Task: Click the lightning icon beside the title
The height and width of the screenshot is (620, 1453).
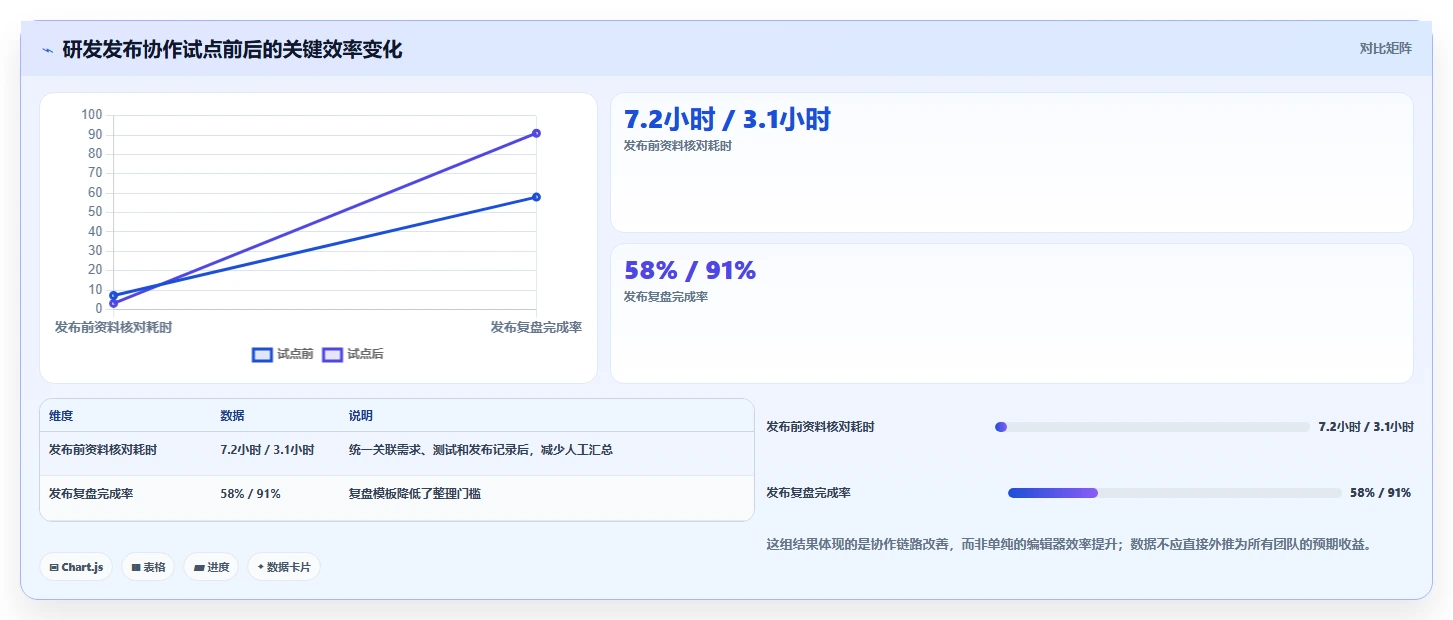Action: [x=47, y=50]
